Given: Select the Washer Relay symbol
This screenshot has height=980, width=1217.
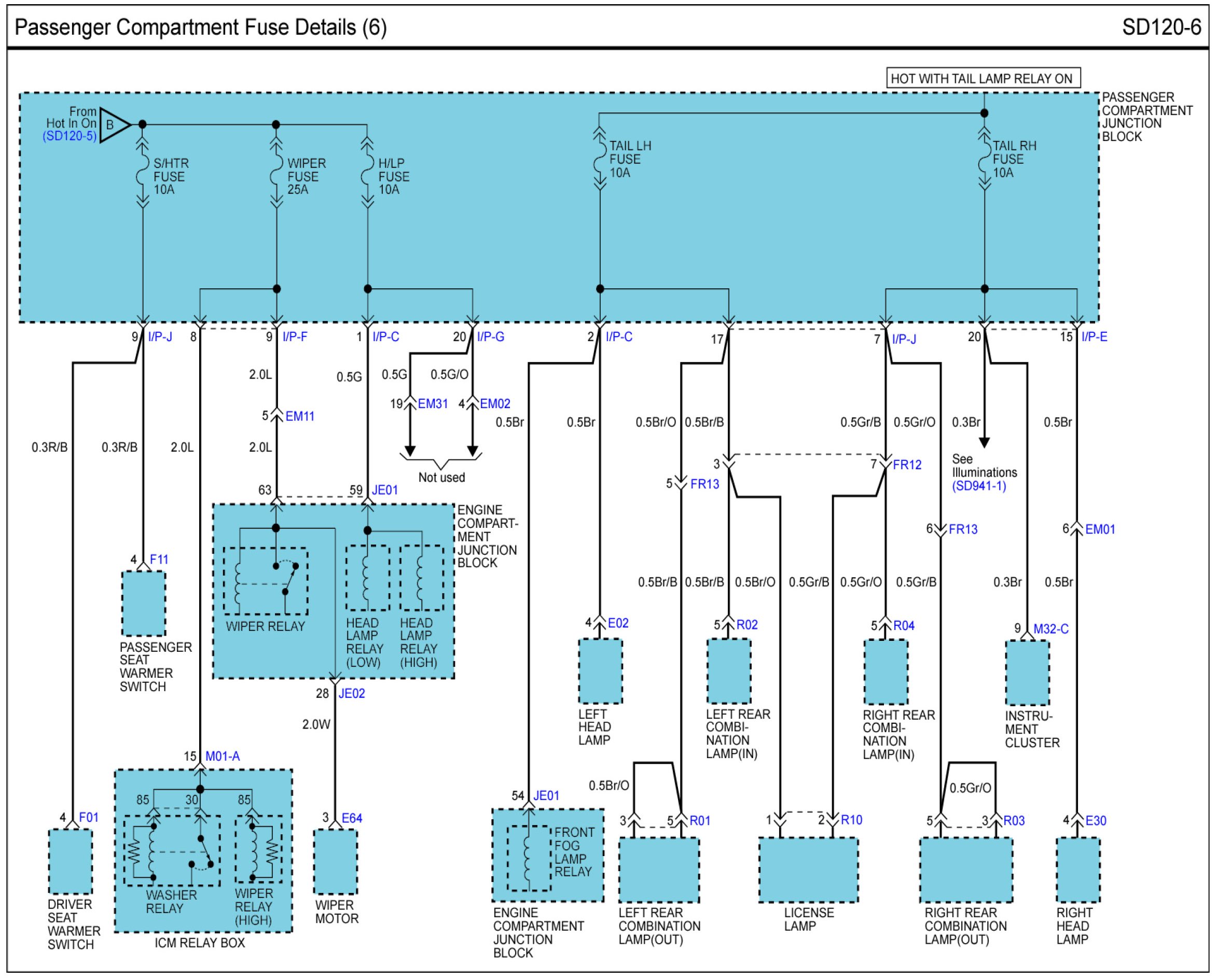Looking at the screenshot, I should point(172,851).
